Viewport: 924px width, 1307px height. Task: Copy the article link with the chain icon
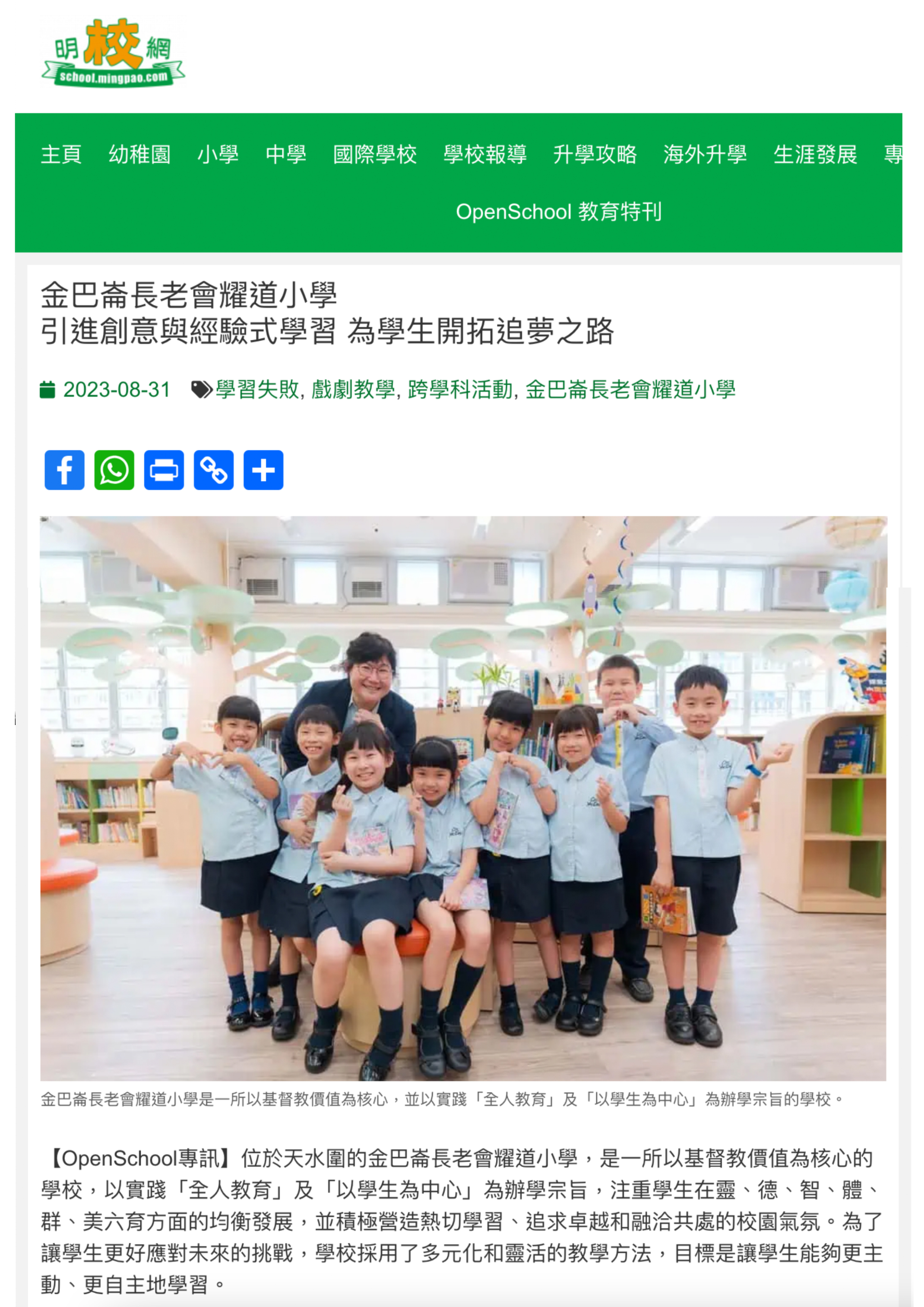click(213, 469)
